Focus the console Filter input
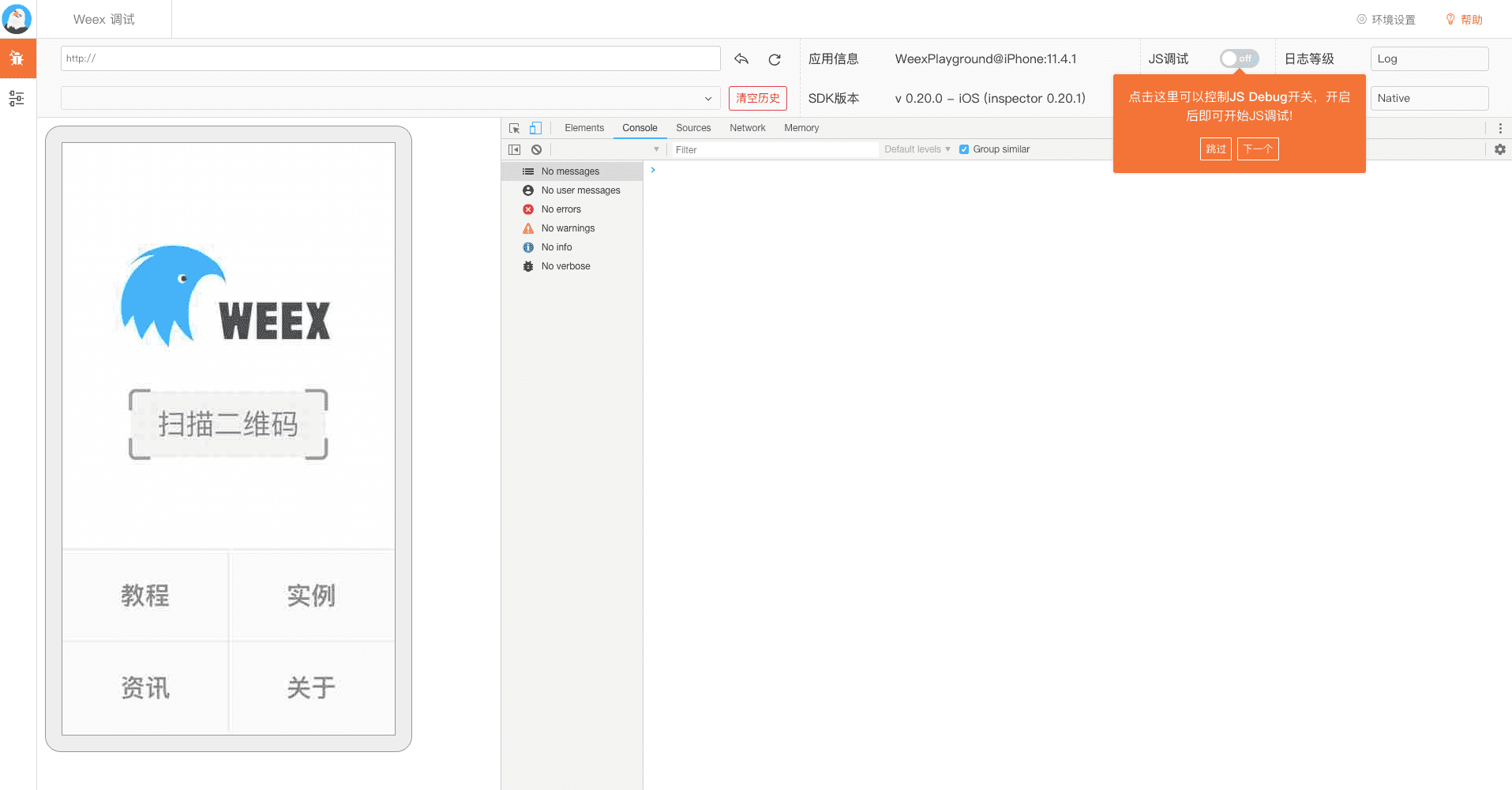The image size is (1512, 790). 774,149
